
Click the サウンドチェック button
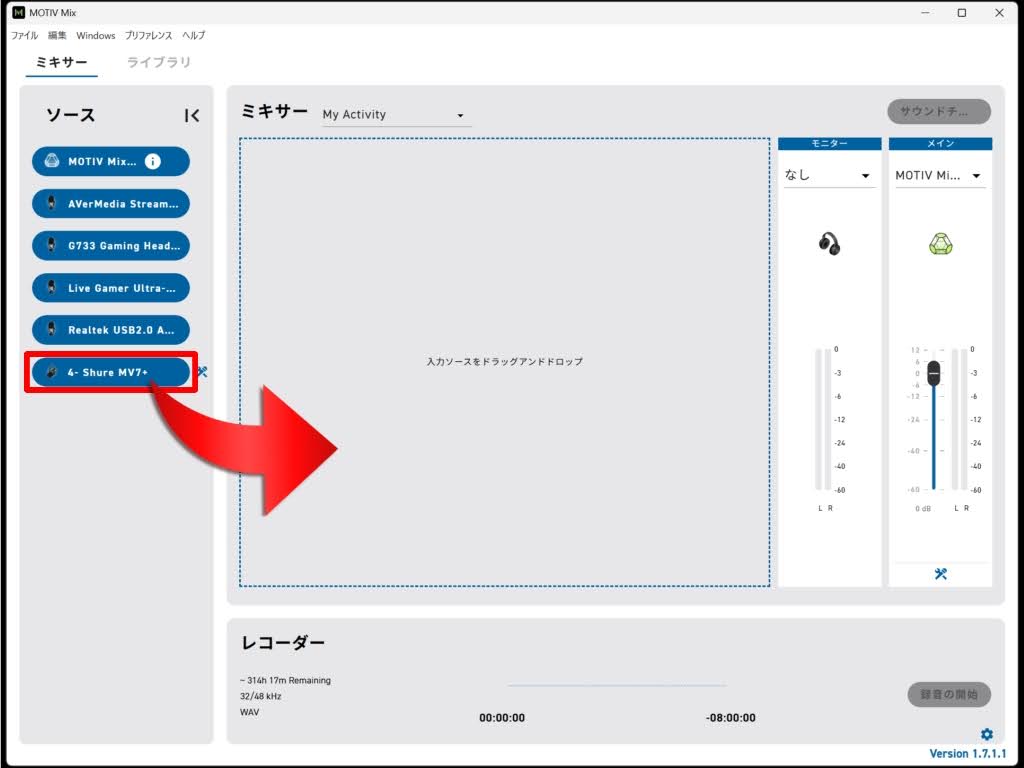938,112
